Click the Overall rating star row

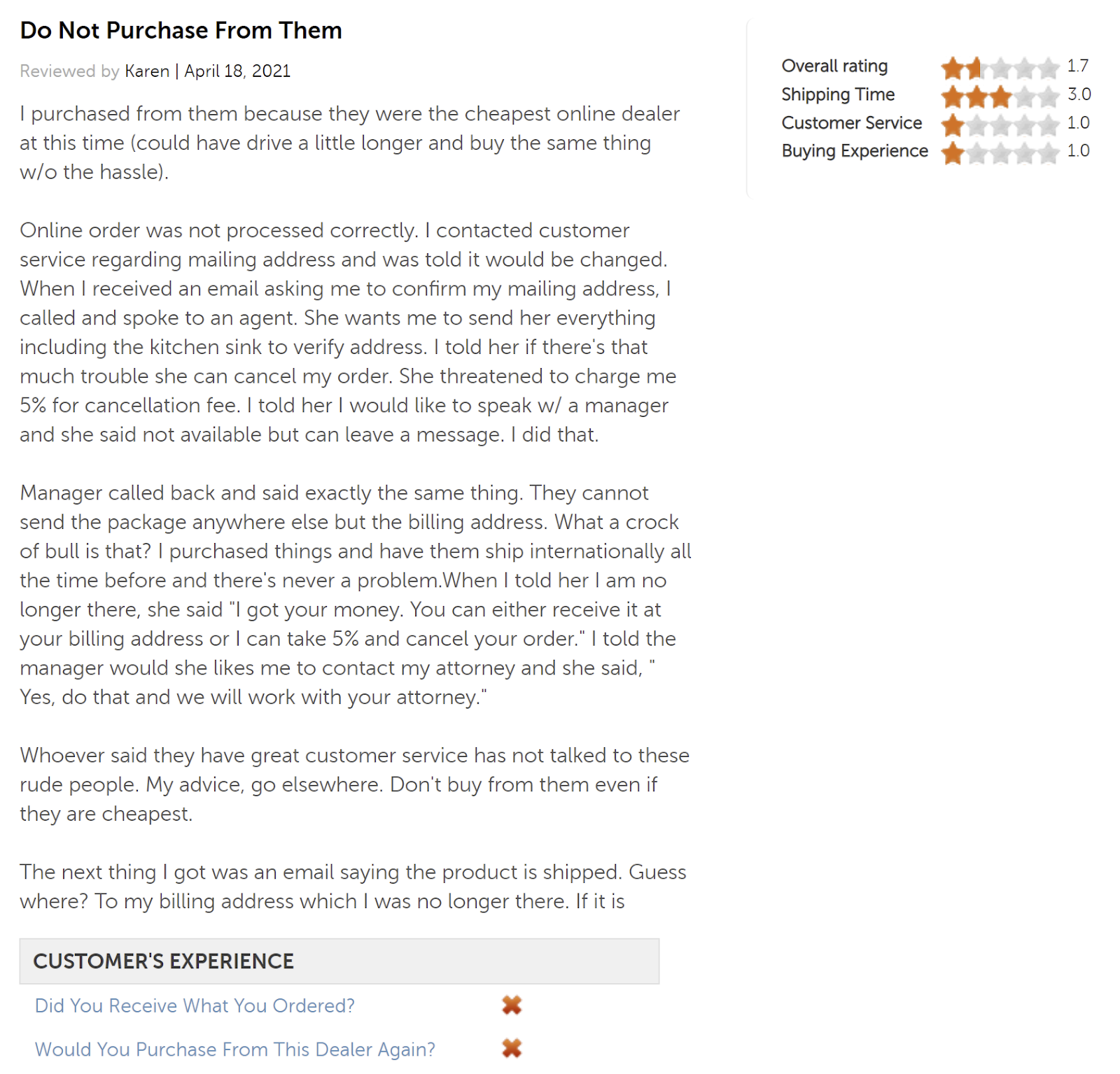click(1000, 68)
